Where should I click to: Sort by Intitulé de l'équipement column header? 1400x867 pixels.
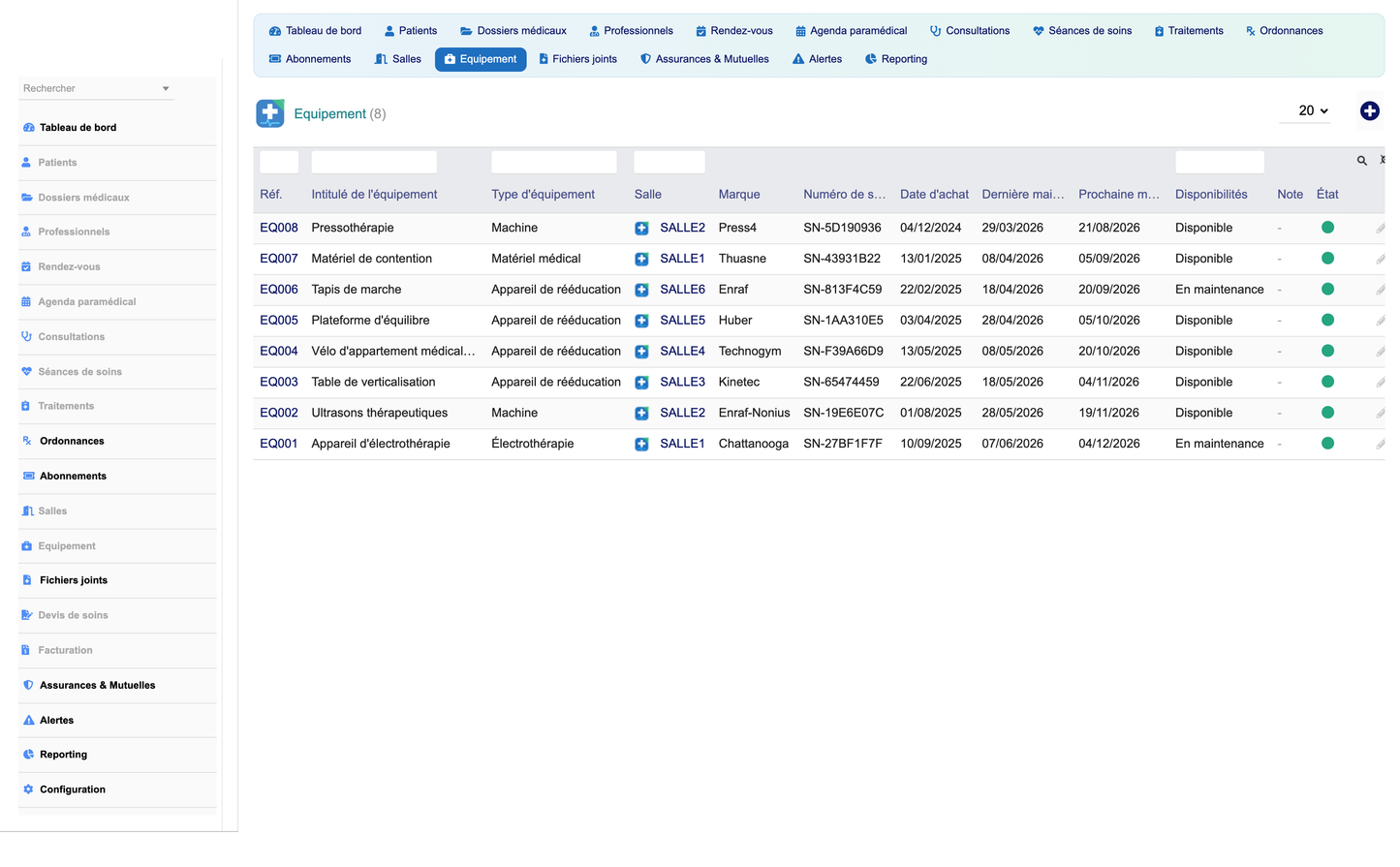[374, 195]
